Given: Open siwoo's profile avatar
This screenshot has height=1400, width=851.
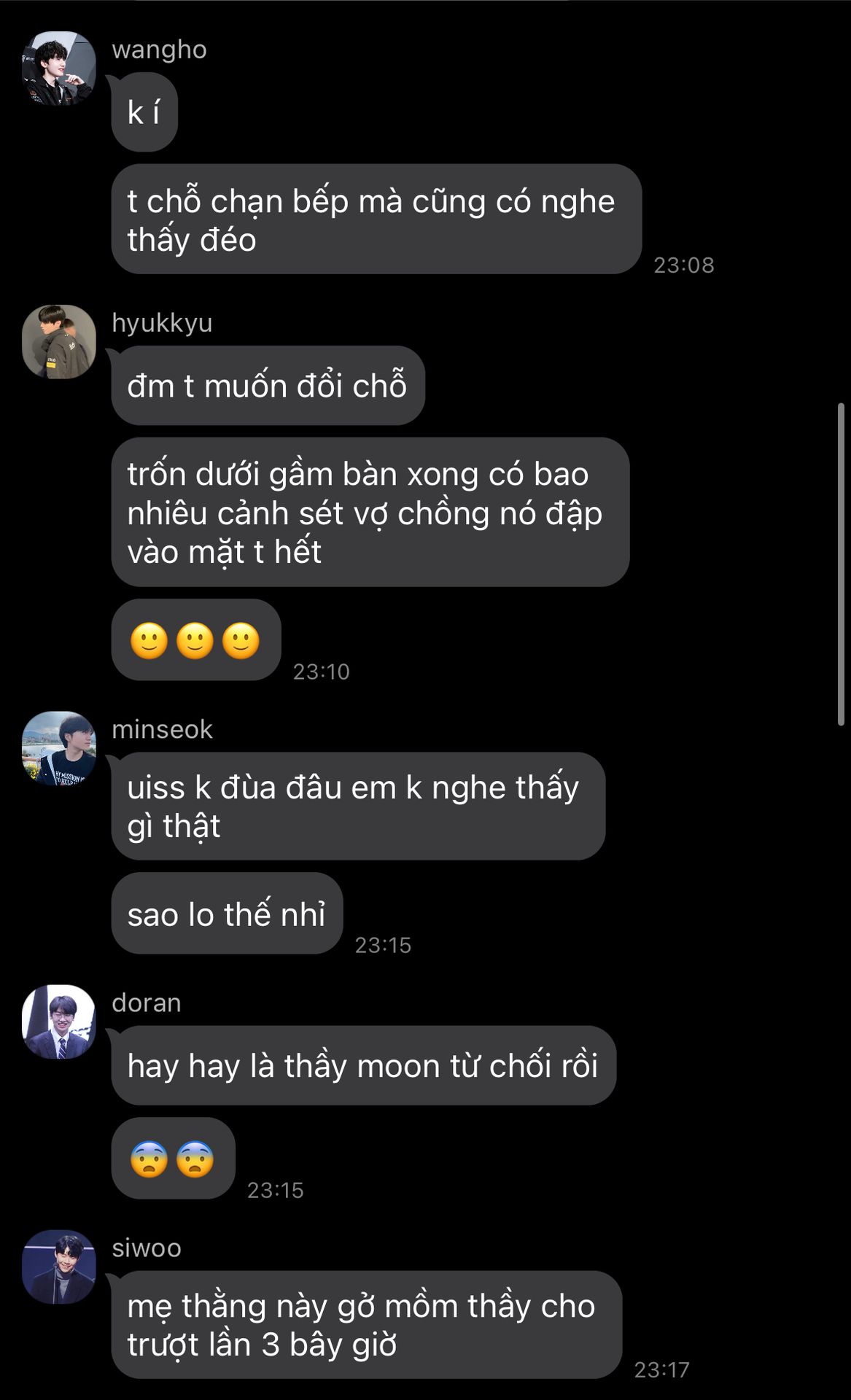Looking at the screenshot, I should [59, 1267].
